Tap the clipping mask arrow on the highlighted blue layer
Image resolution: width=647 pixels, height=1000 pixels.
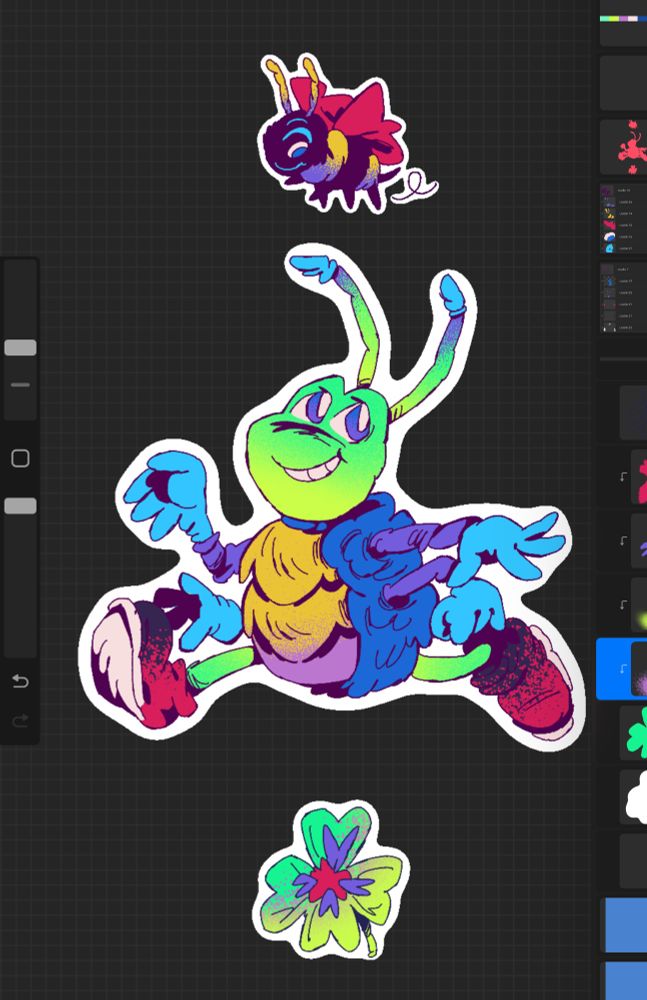pyautogui.click(x=623, y=669)
